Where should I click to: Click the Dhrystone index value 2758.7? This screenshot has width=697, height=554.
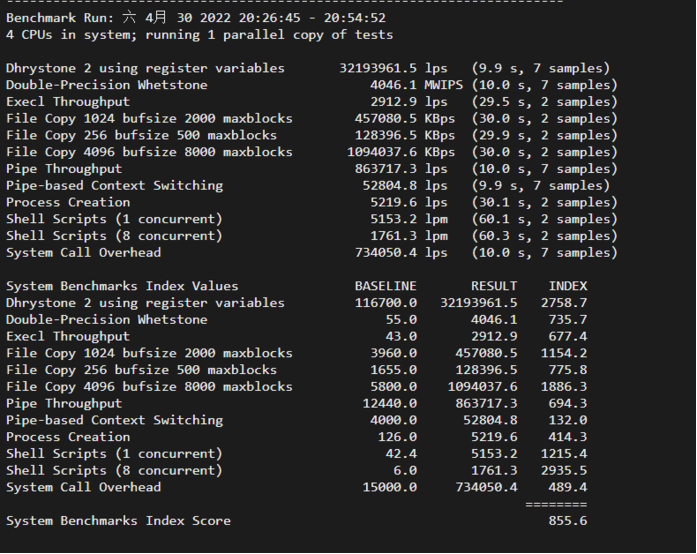(x=564, y=303)
